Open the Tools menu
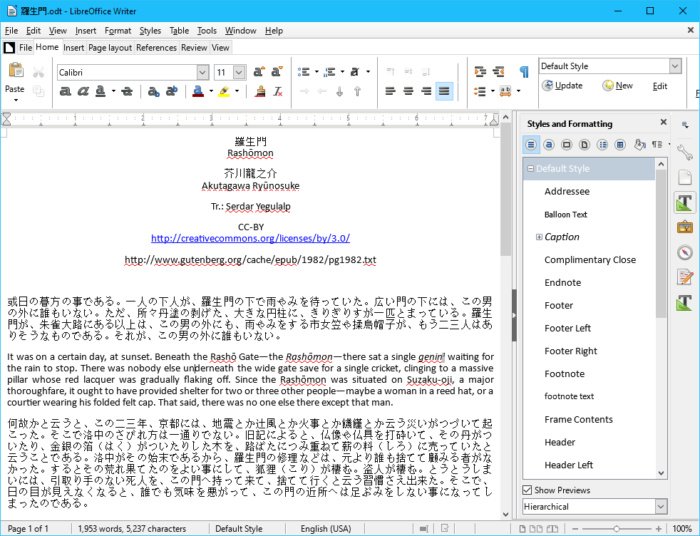 (207, 31)
